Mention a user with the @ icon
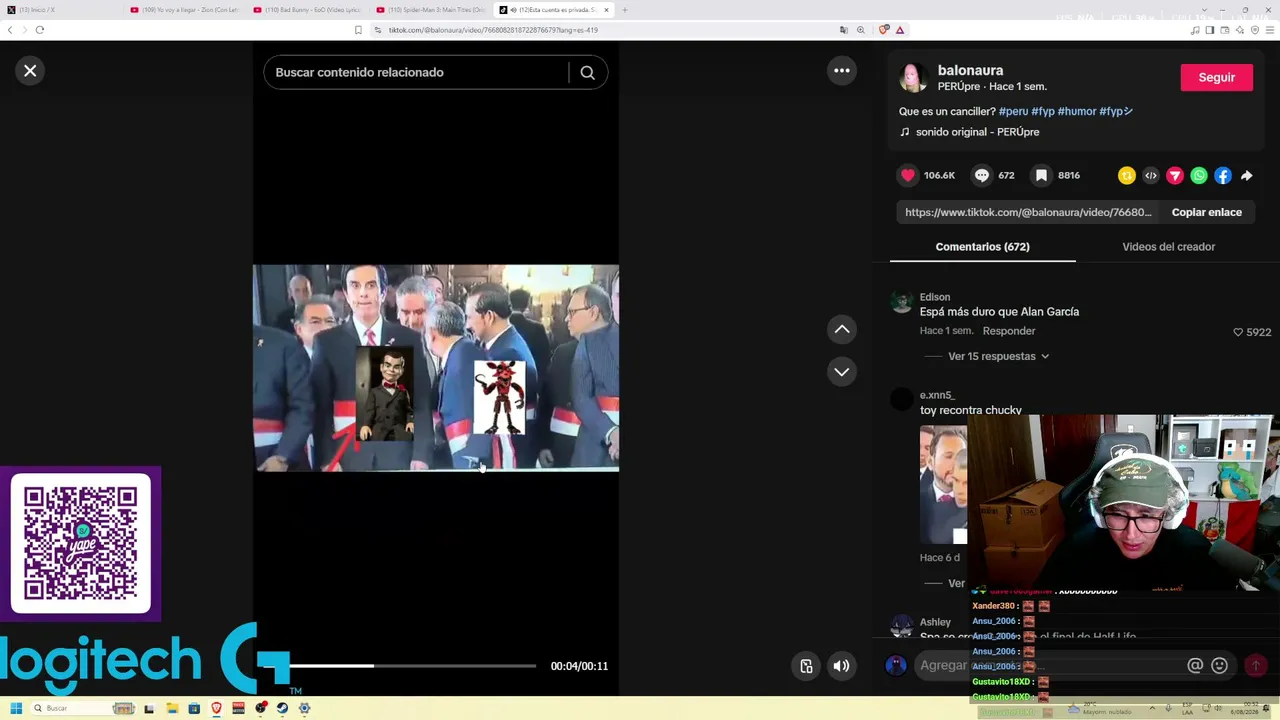The height and width of the screenshot is (720, 1280). [1195, 665]
